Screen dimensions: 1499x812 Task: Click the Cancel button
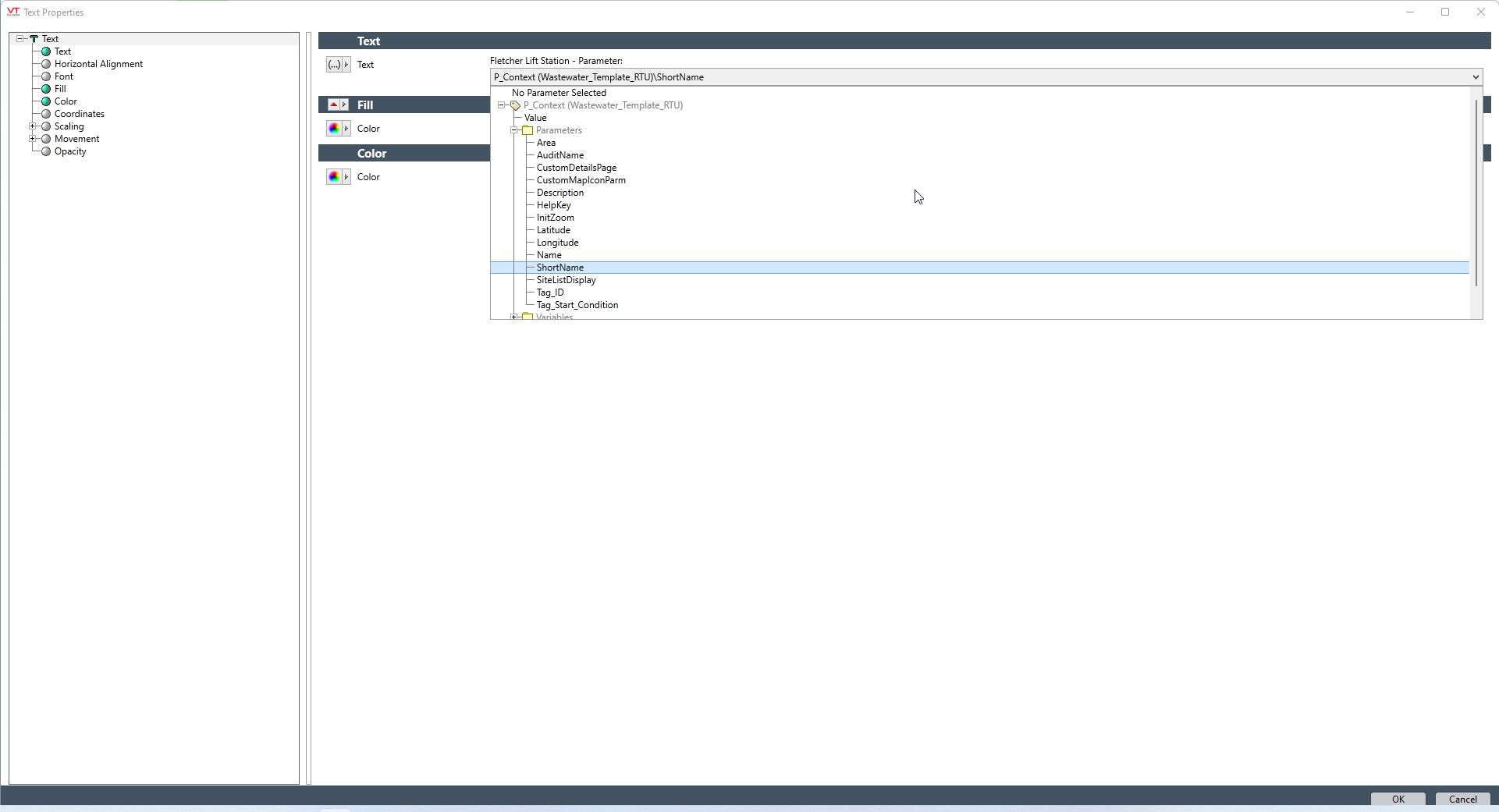1462,799
